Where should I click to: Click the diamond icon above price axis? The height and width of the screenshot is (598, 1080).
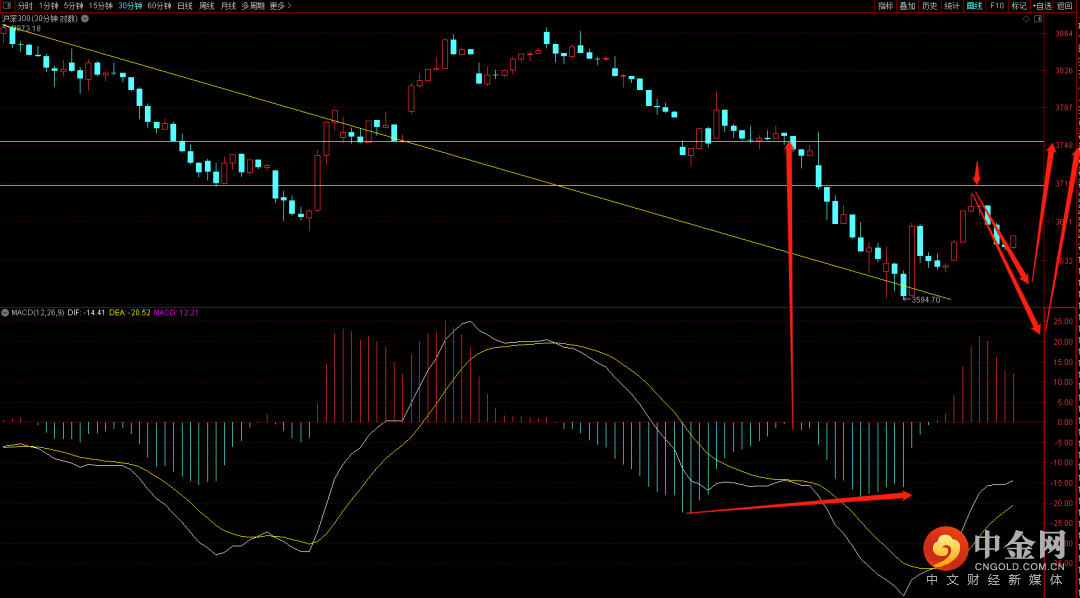pos(1026,19)
